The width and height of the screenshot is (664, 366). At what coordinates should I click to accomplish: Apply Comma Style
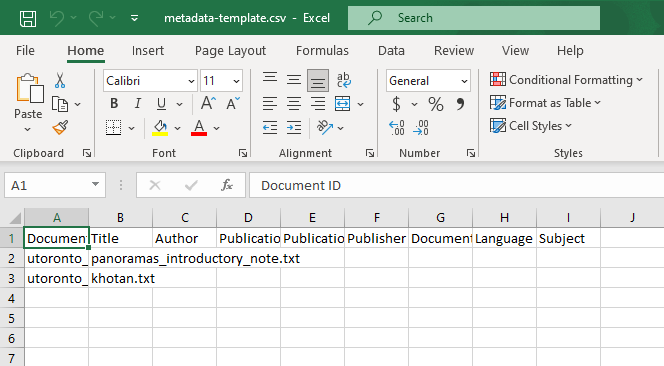tap(460, 104)
